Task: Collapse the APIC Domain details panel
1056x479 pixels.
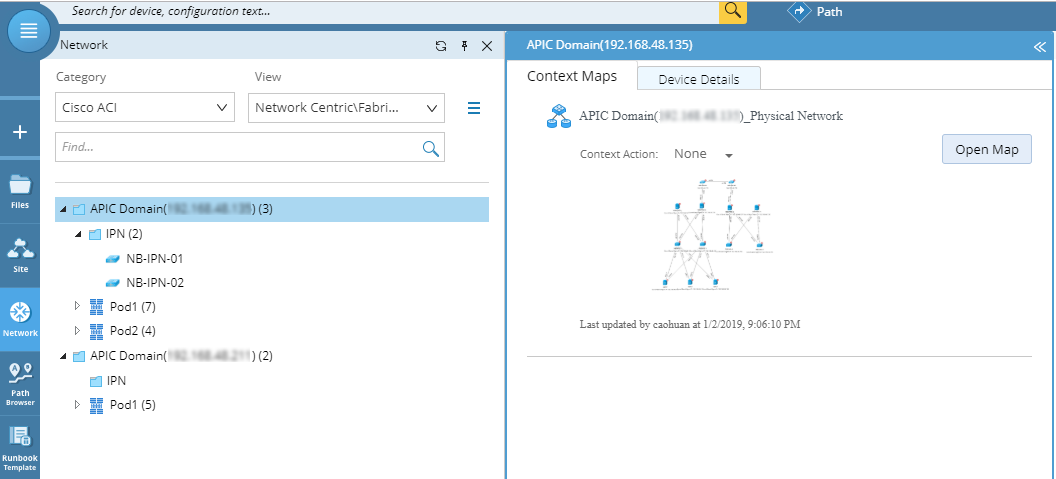Action: tap(1040, 46)
